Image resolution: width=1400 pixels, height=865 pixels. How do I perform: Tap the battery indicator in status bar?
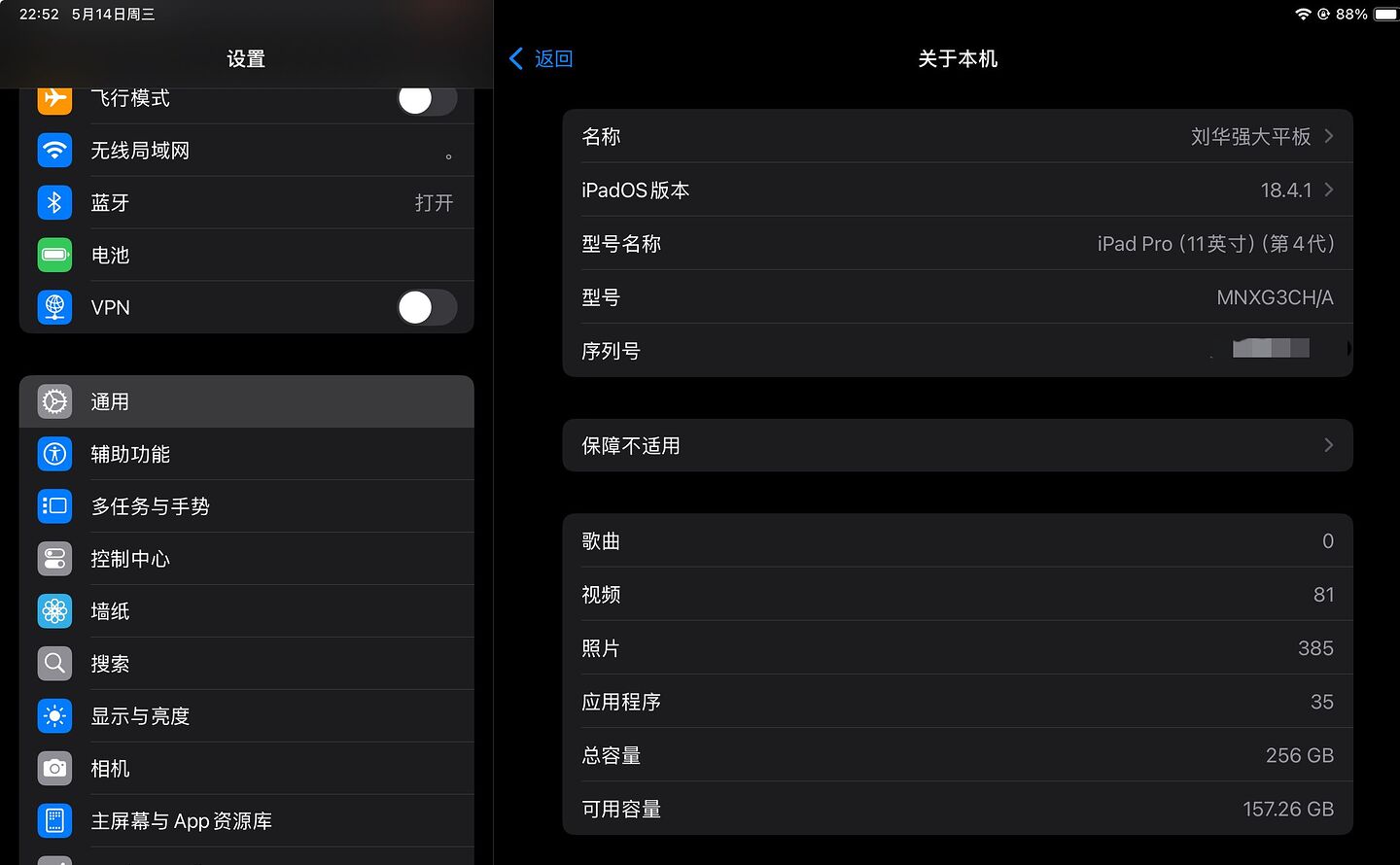click(x=1386, y=14)
